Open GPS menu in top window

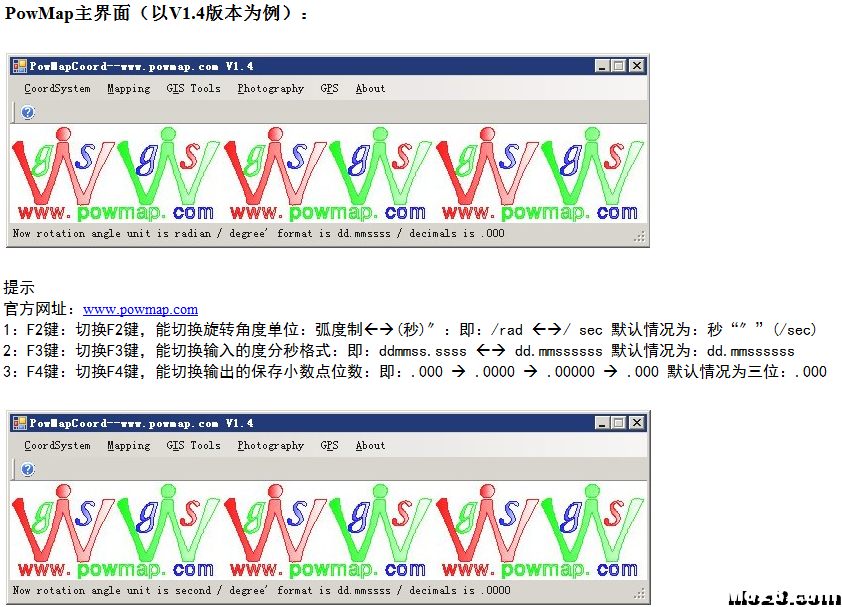coord(329,89)
